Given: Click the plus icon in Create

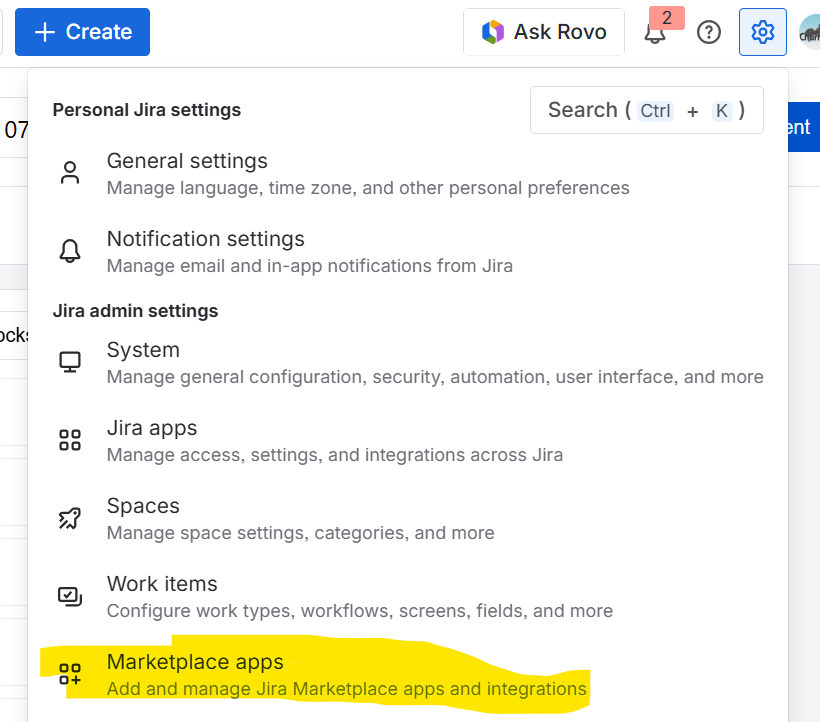Looking at the screenshot, I should point(45,32).
